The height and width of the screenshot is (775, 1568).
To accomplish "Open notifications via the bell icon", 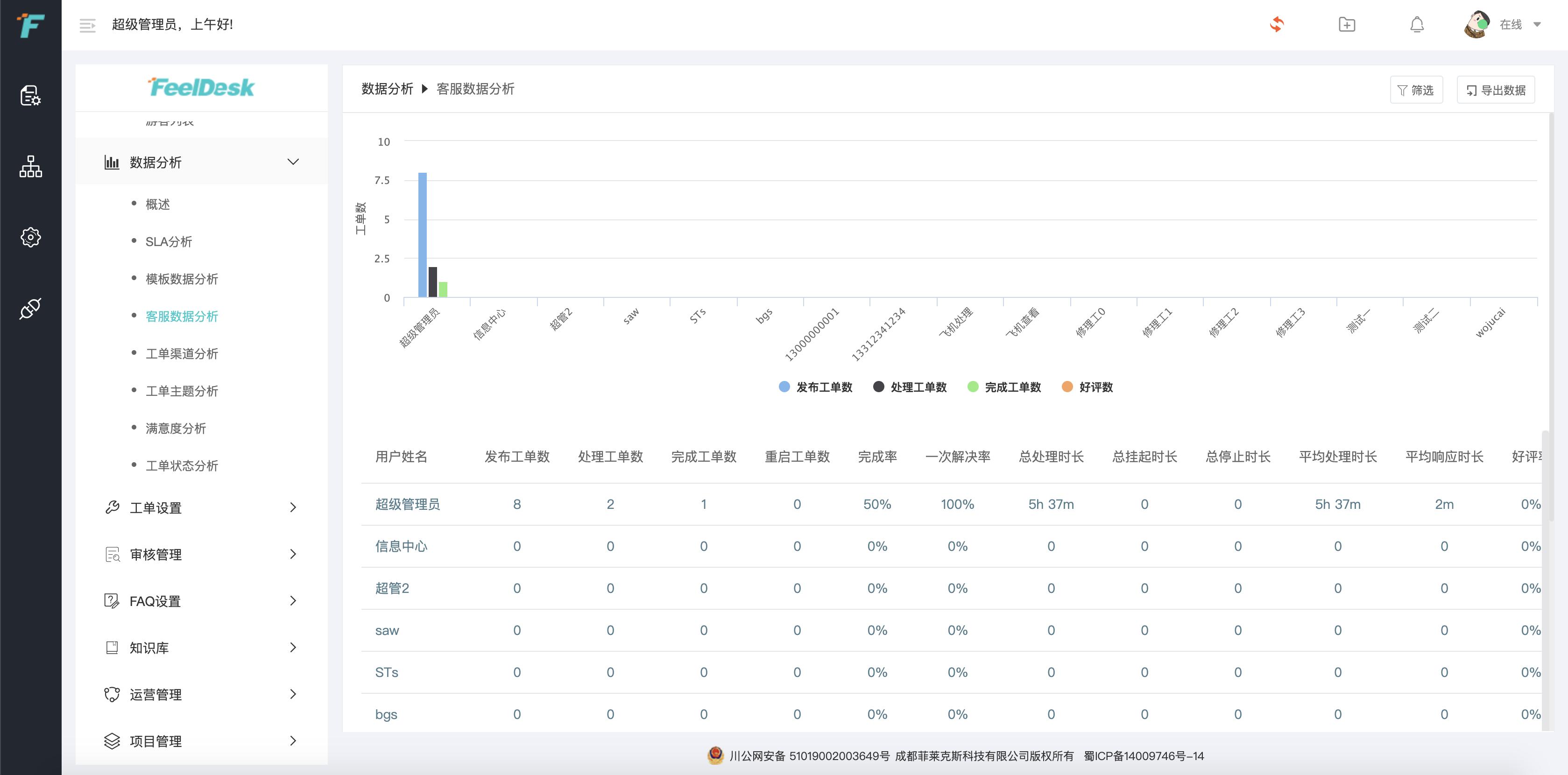I will (1416, 25).
